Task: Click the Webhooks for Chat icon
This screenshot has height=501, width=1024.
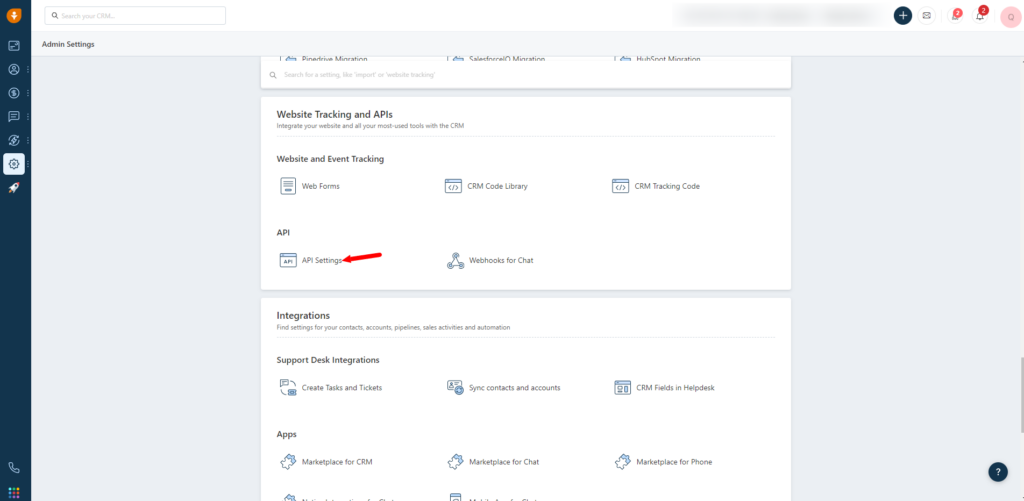Action: (x=455, y=261)
